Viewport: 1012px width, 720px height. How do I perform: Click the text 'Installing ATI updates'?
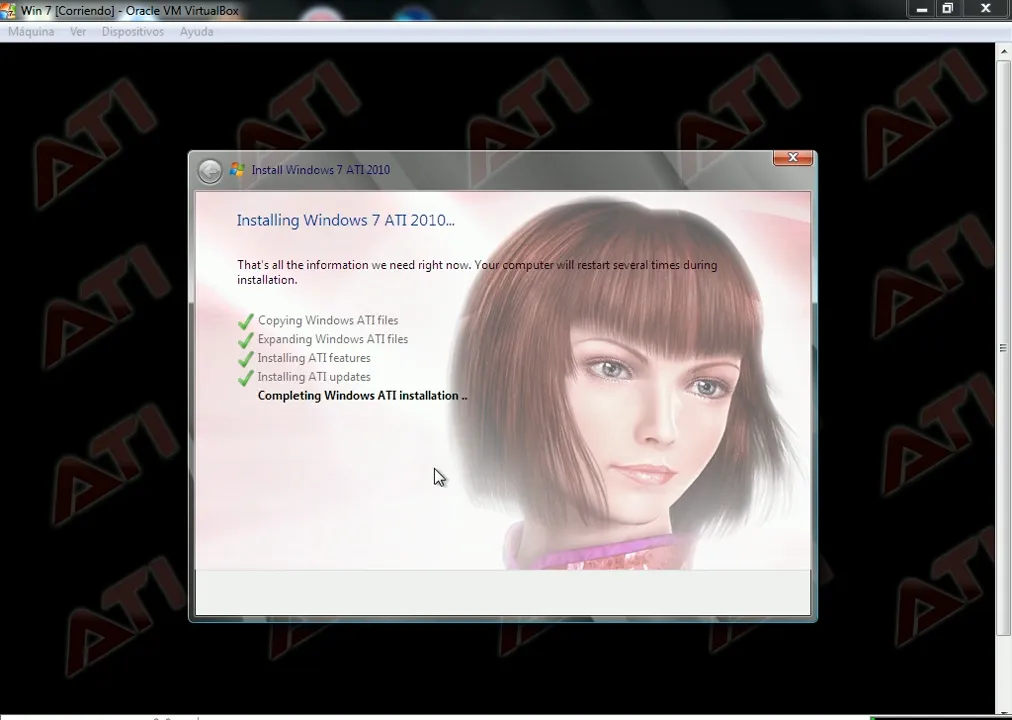[x=314, y=377]
